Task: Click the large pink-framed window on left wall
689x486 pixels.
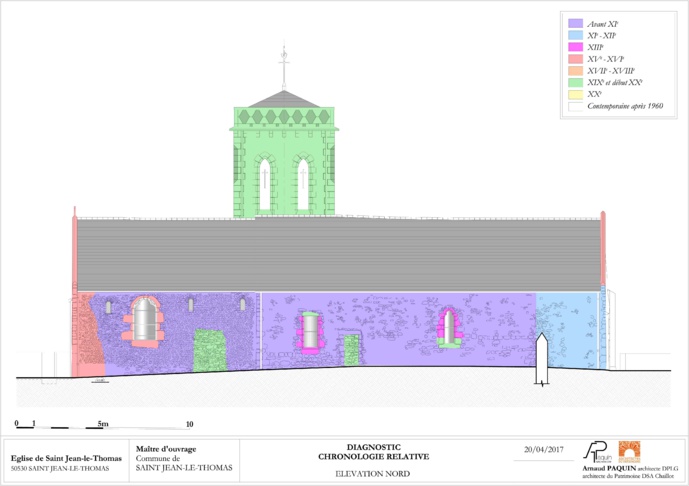Action: 145,319
